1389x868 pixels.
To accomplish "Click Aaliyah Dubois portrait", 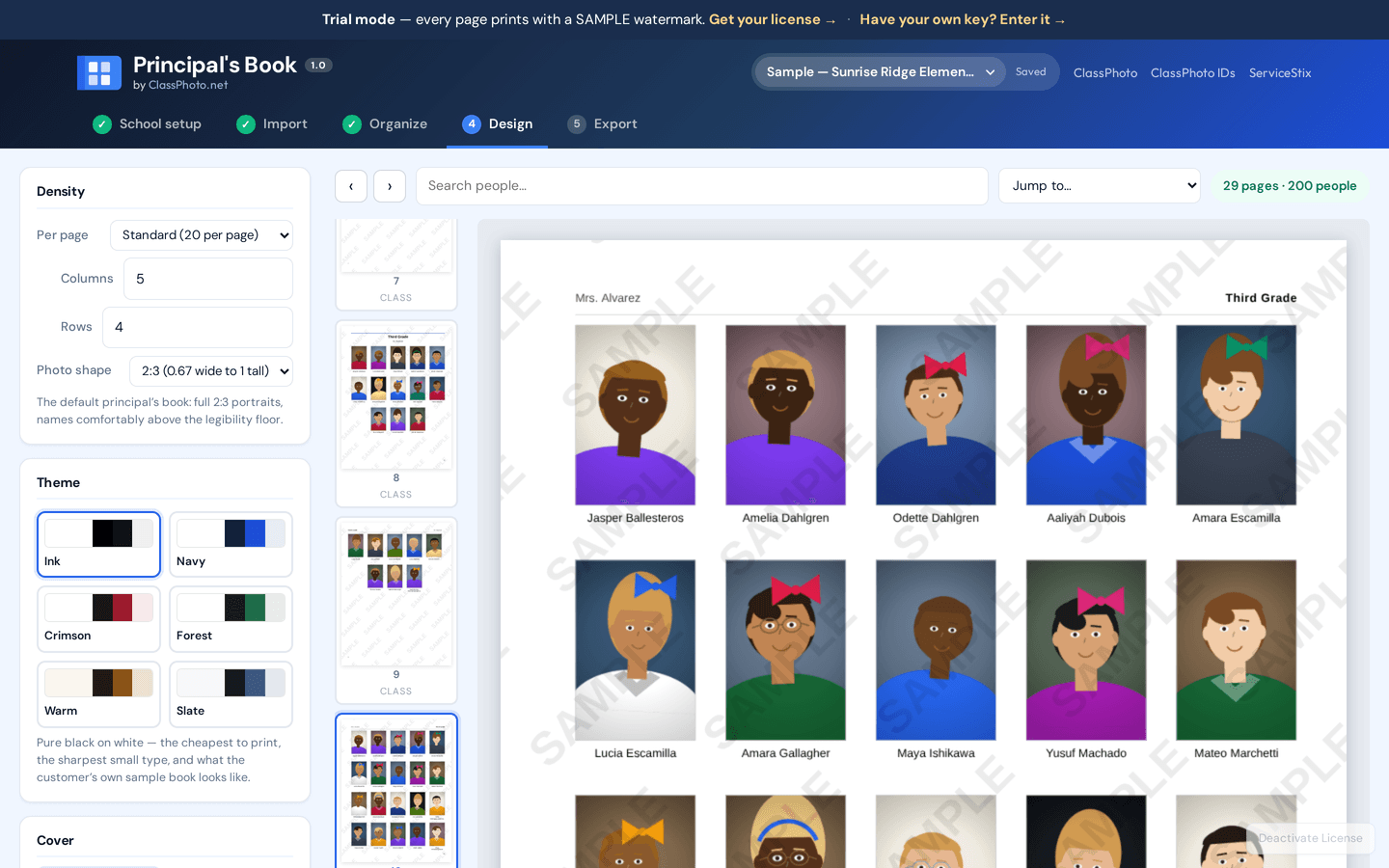I will [x=1086, y=415].
